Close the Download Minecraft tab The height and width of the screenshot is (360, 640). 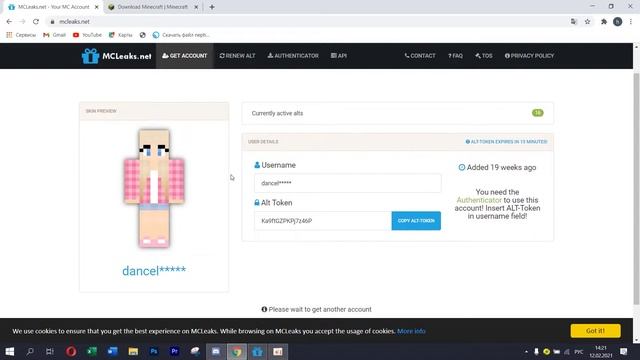196,7
